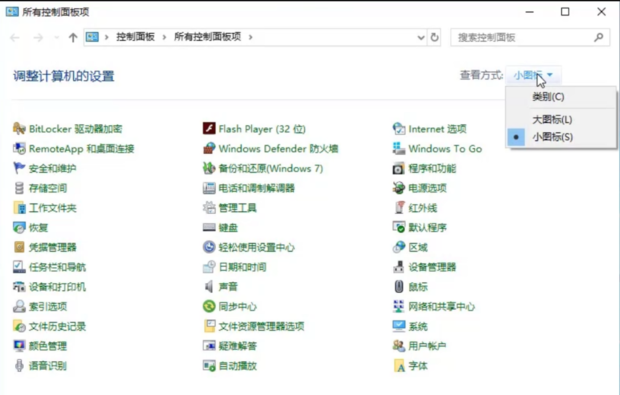
Task: Open the 日期和时间 clock icon
Action: [209, 267]
